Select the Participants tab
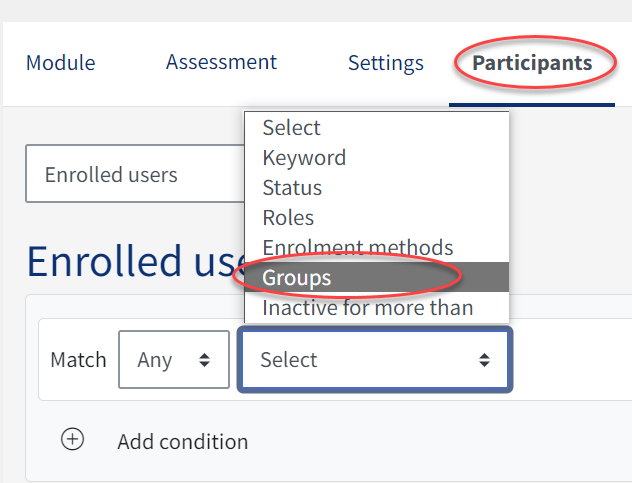 531,63
